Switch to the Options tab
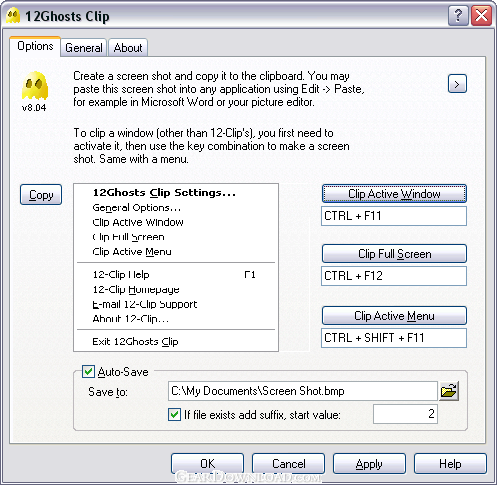 click(x=35, y=46)
